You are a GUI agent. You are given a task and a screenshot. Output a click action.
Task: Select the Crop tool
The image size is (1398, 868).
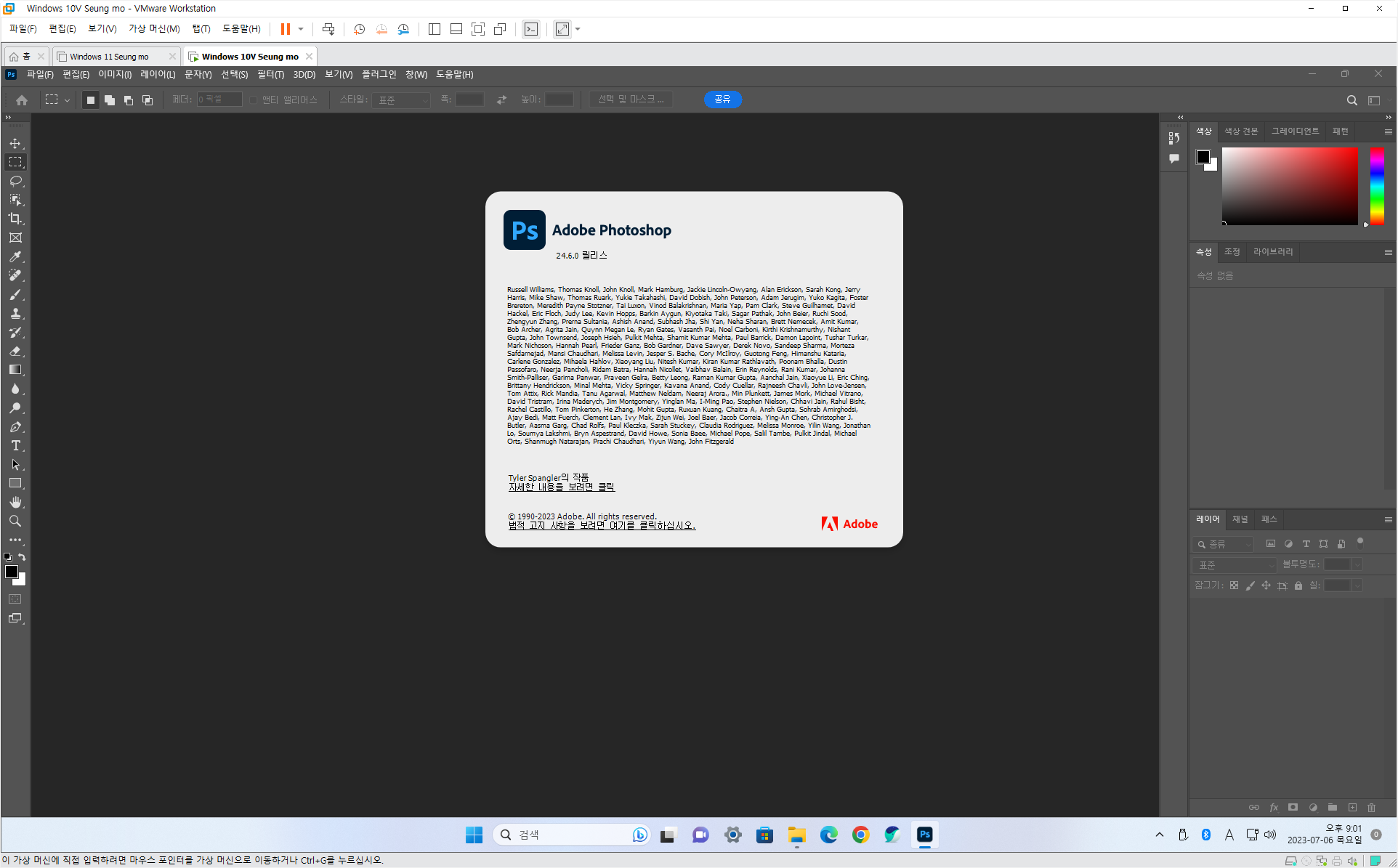15,219
